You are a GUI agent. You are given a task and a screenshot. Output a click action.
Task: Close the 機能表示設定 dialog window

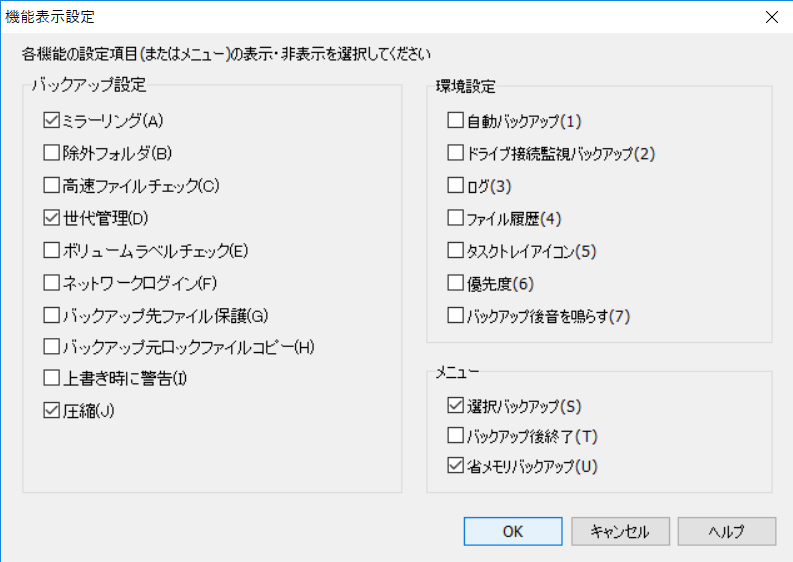pyautogui.click(x=771, y=16)
